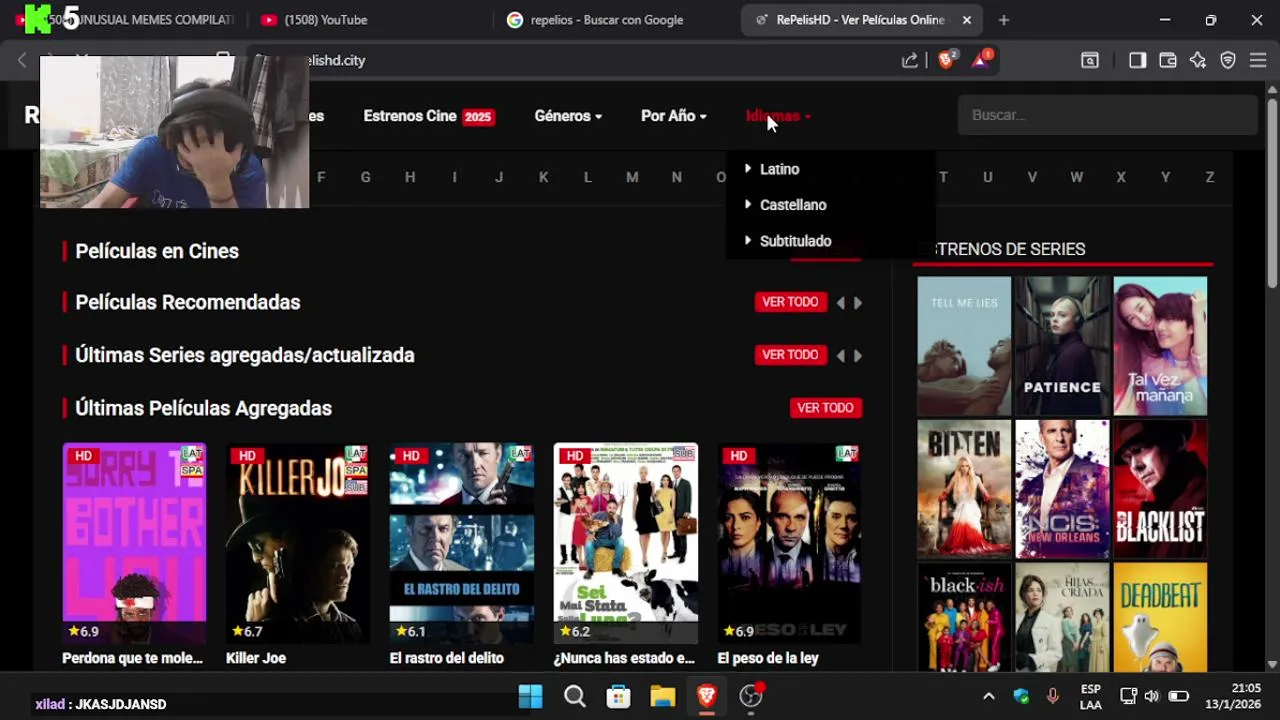
Task: Click VER TODO for Últimas Películas Agregadas
Action: (825, 408)
